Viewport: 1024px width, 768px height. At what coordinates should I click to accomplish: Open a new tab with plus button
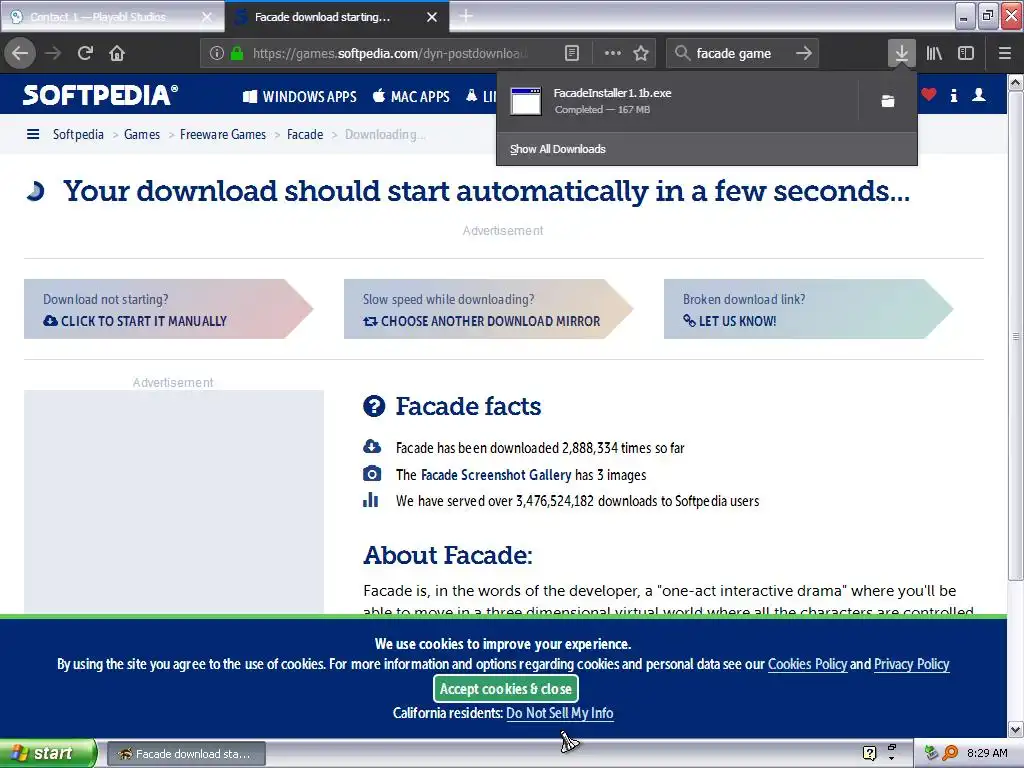466,16
